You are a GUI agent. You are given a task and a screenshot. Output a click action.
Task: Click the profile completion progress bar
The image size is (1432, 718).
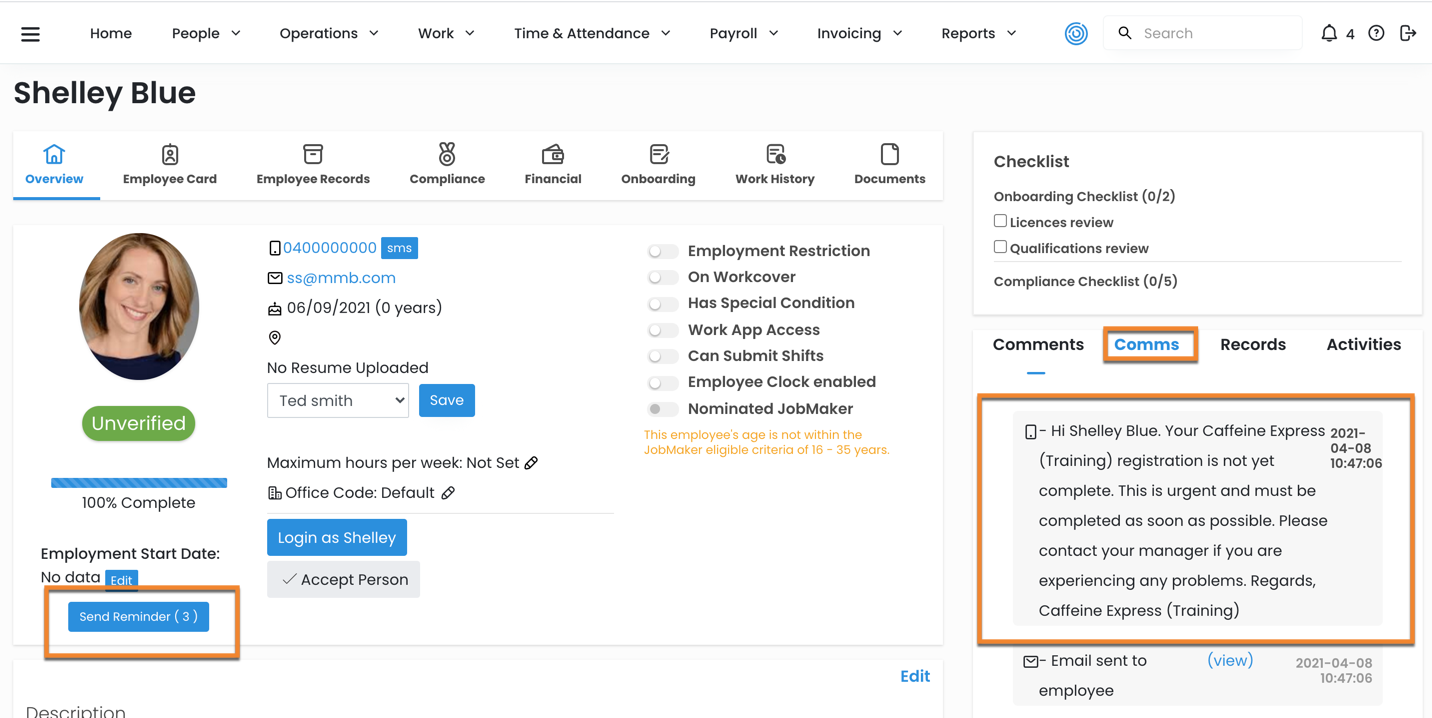click(x=139, y=483)
